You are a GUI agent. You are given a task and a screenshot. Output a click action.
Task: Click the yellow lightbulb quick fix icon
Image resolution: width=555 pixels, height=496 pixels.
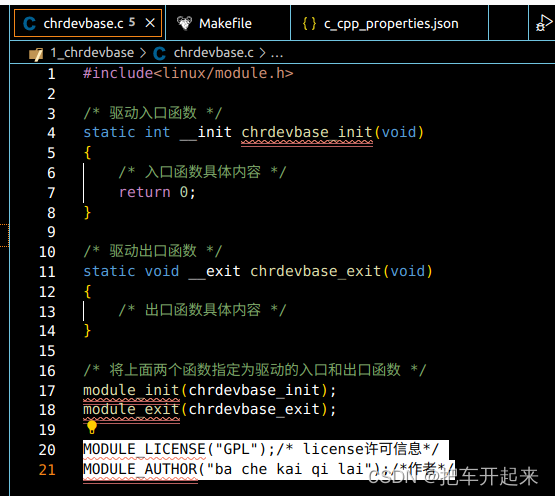[92, 427]
